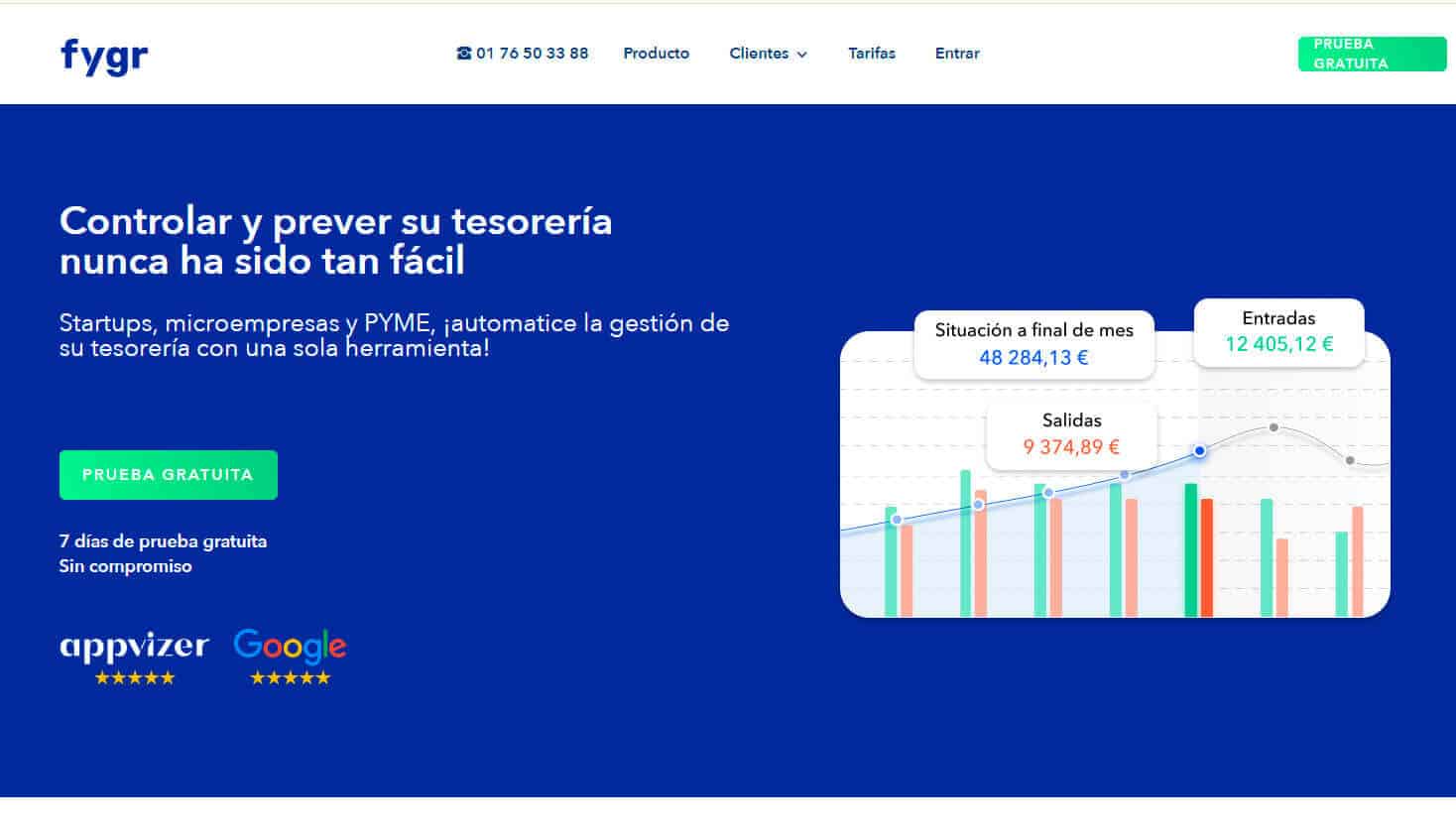Select the Entradas value card
The image size is (1456, 833).
coord(1279,331)
